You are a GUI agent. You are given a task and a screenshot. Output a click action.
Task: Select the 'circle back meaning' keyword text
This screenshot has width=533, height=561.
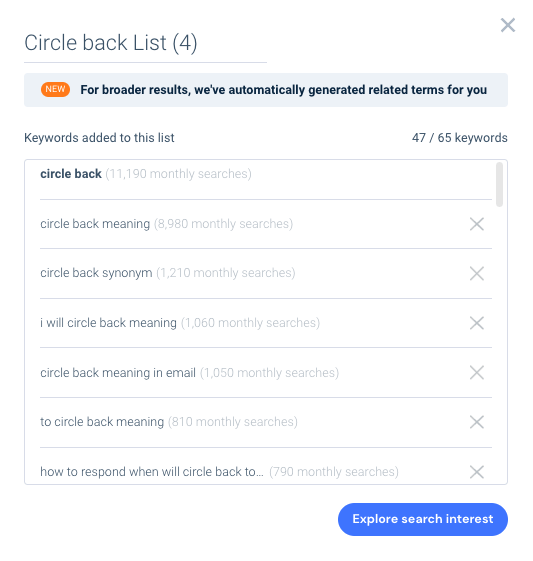(x=95, y=224)
